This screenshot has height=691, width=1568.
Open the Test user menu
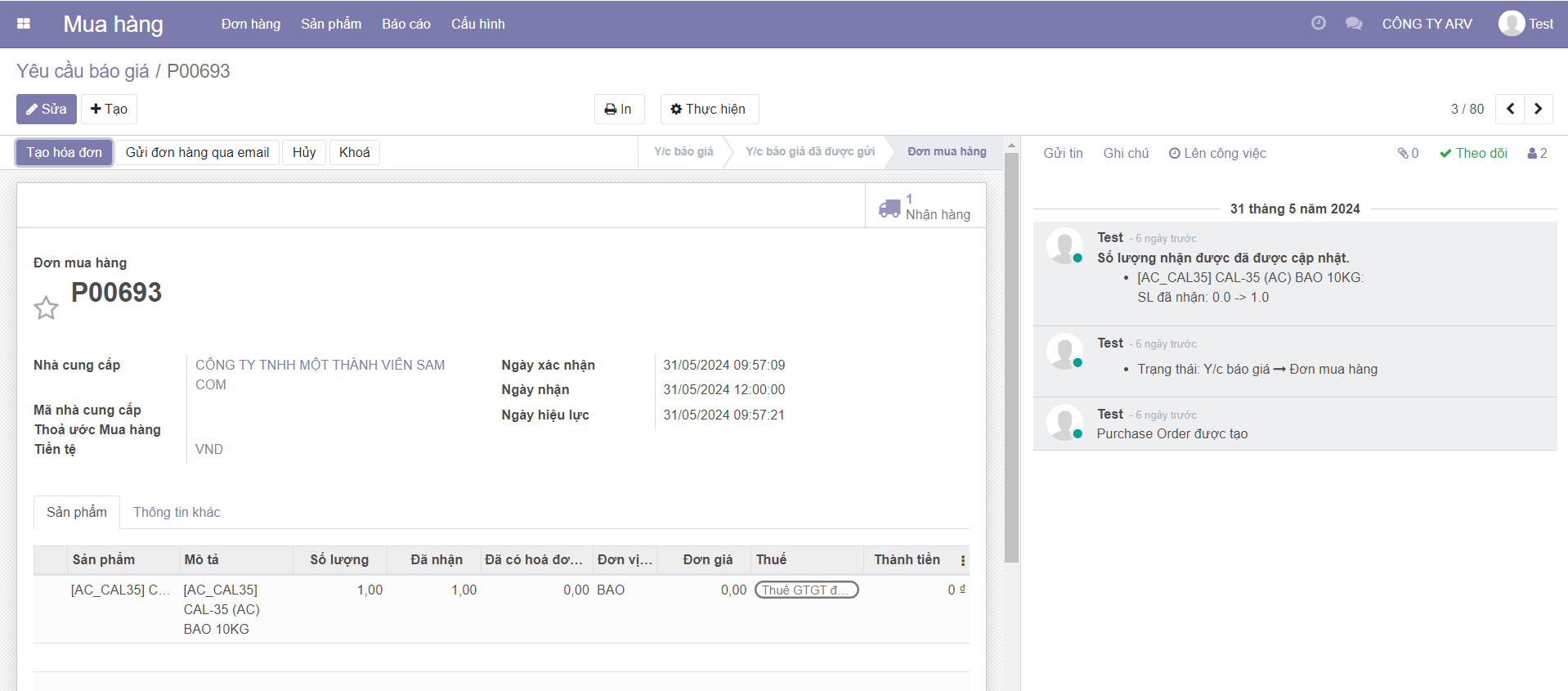tap(1525, 24)
